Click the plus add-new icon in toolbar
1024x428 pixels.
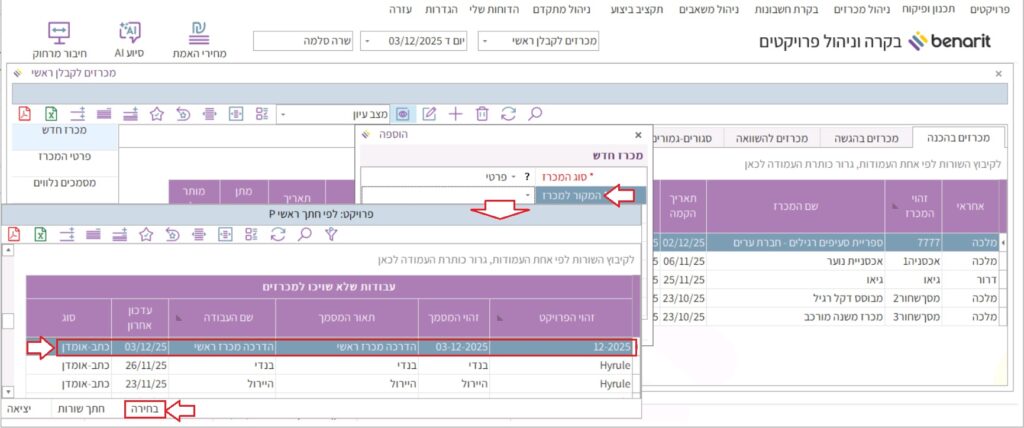pos(456,114)
